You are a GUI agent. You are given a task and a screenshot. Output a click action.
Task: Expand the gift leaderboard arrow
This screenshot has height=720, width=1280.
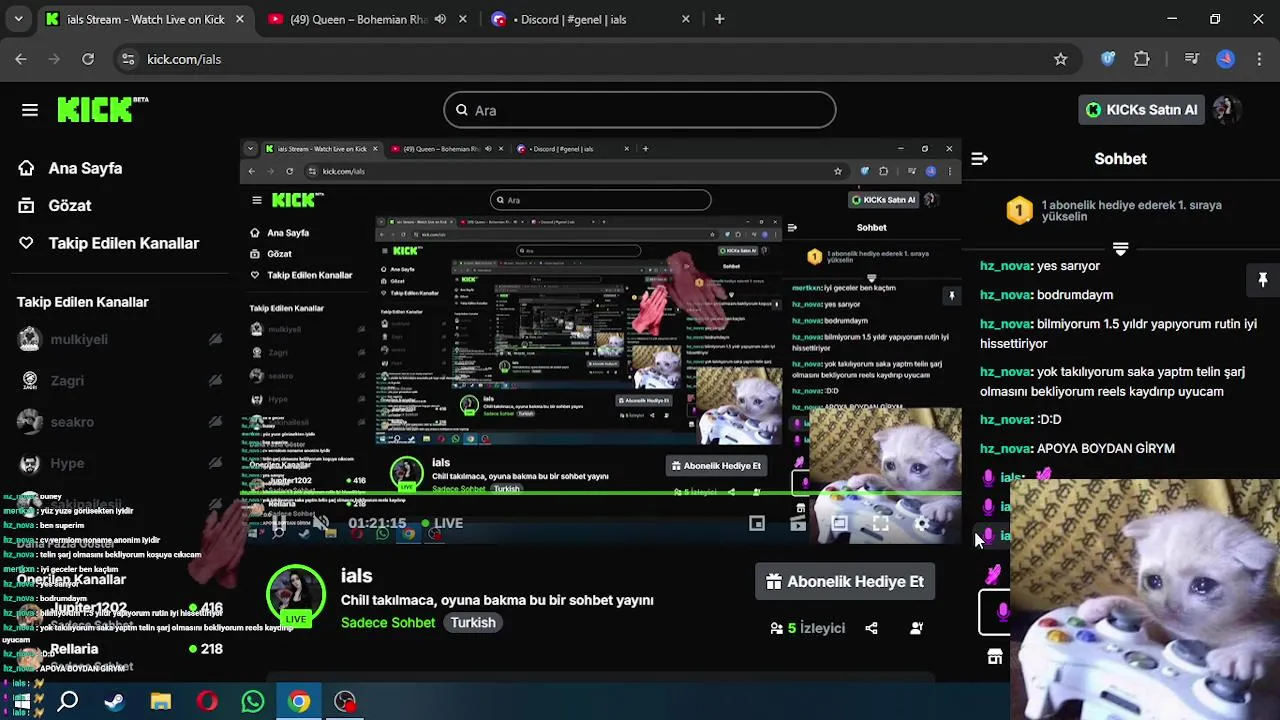(1120, 249)
